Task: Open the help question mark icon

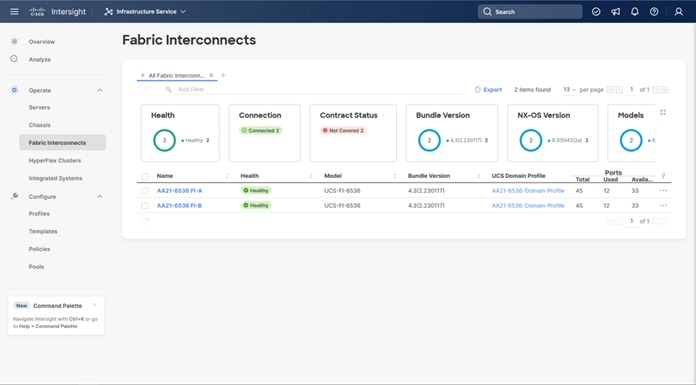Action: (654, 12)
